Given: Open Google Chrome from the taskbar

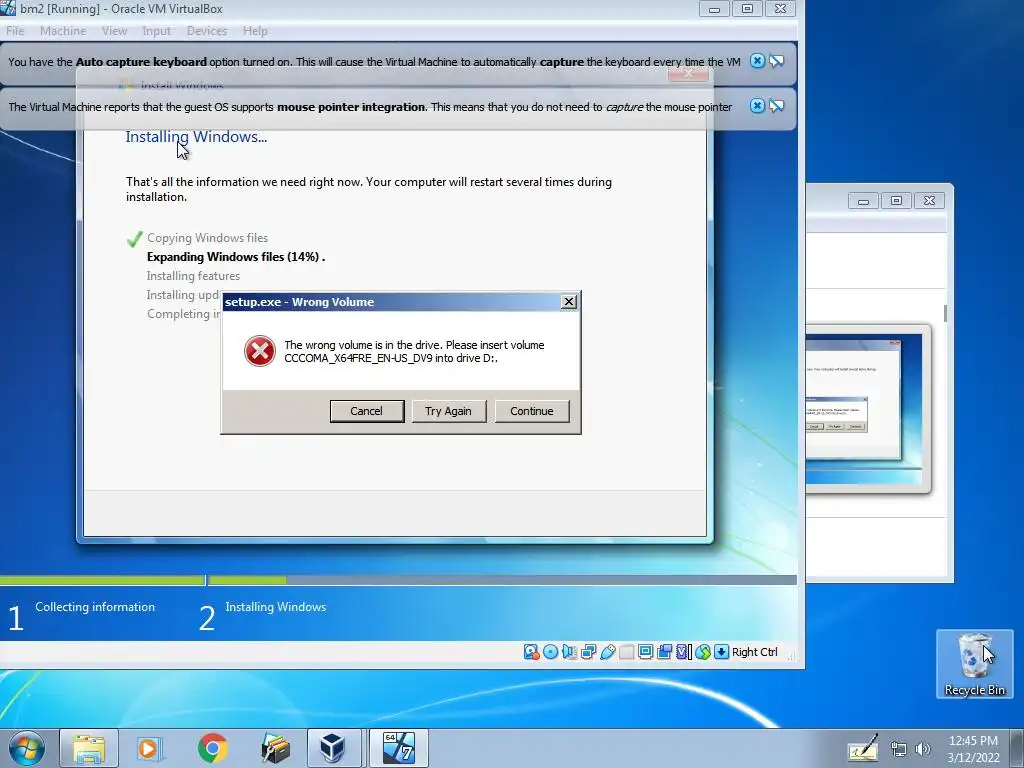Looking at the screenshot, I should pyautogui.click(x=212, y=748).
